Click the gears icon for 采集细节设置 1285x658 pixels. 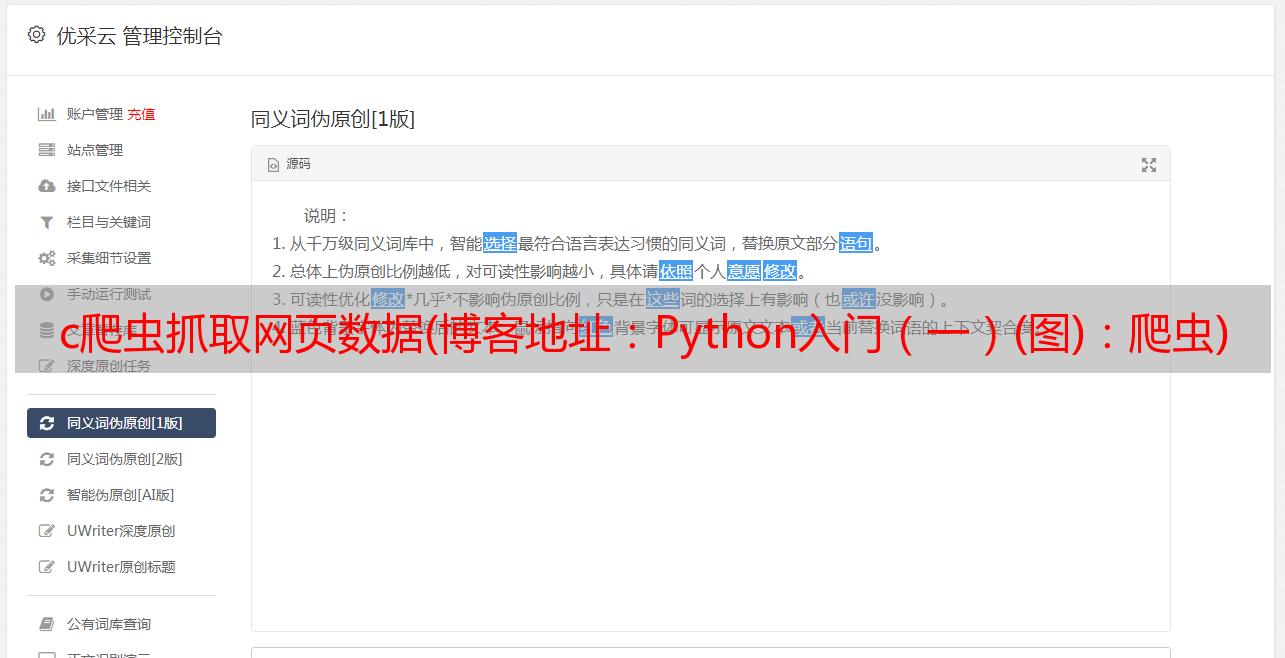click(x=46, y=258)
